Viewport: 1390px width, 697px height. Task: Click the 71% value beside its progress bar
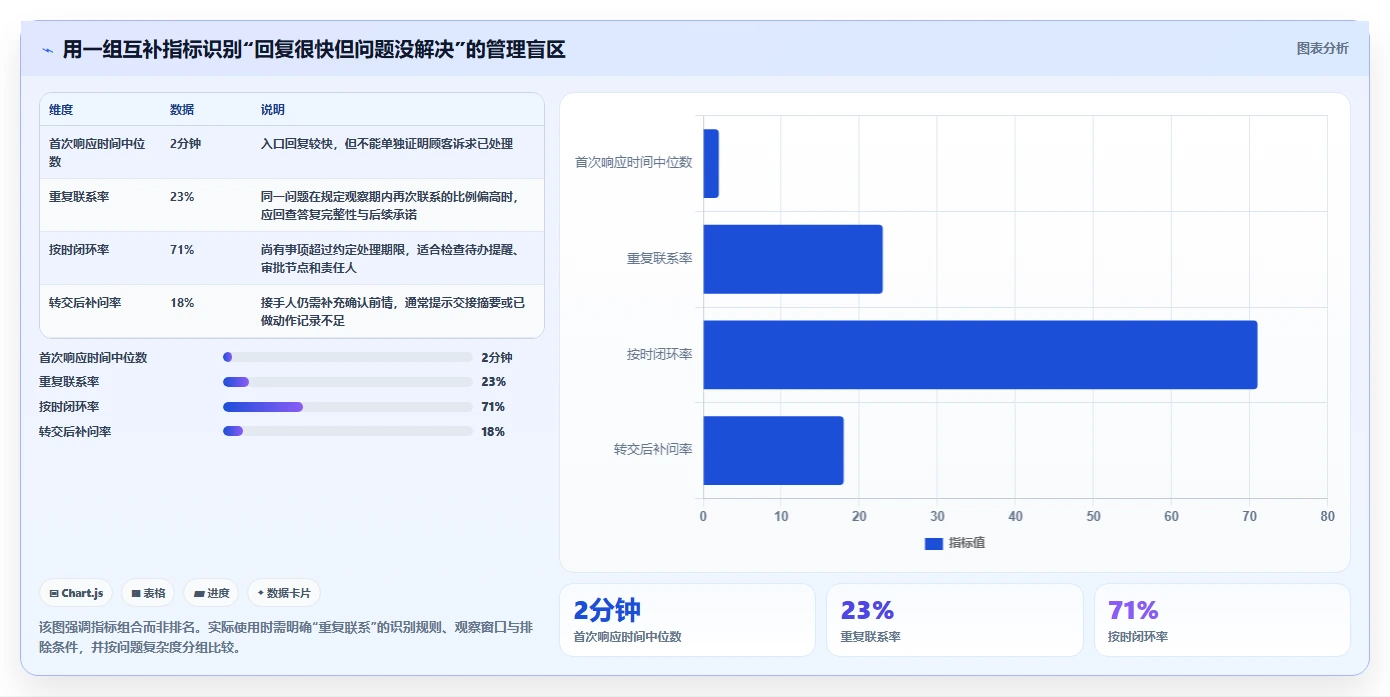click(x=493, y=407)
